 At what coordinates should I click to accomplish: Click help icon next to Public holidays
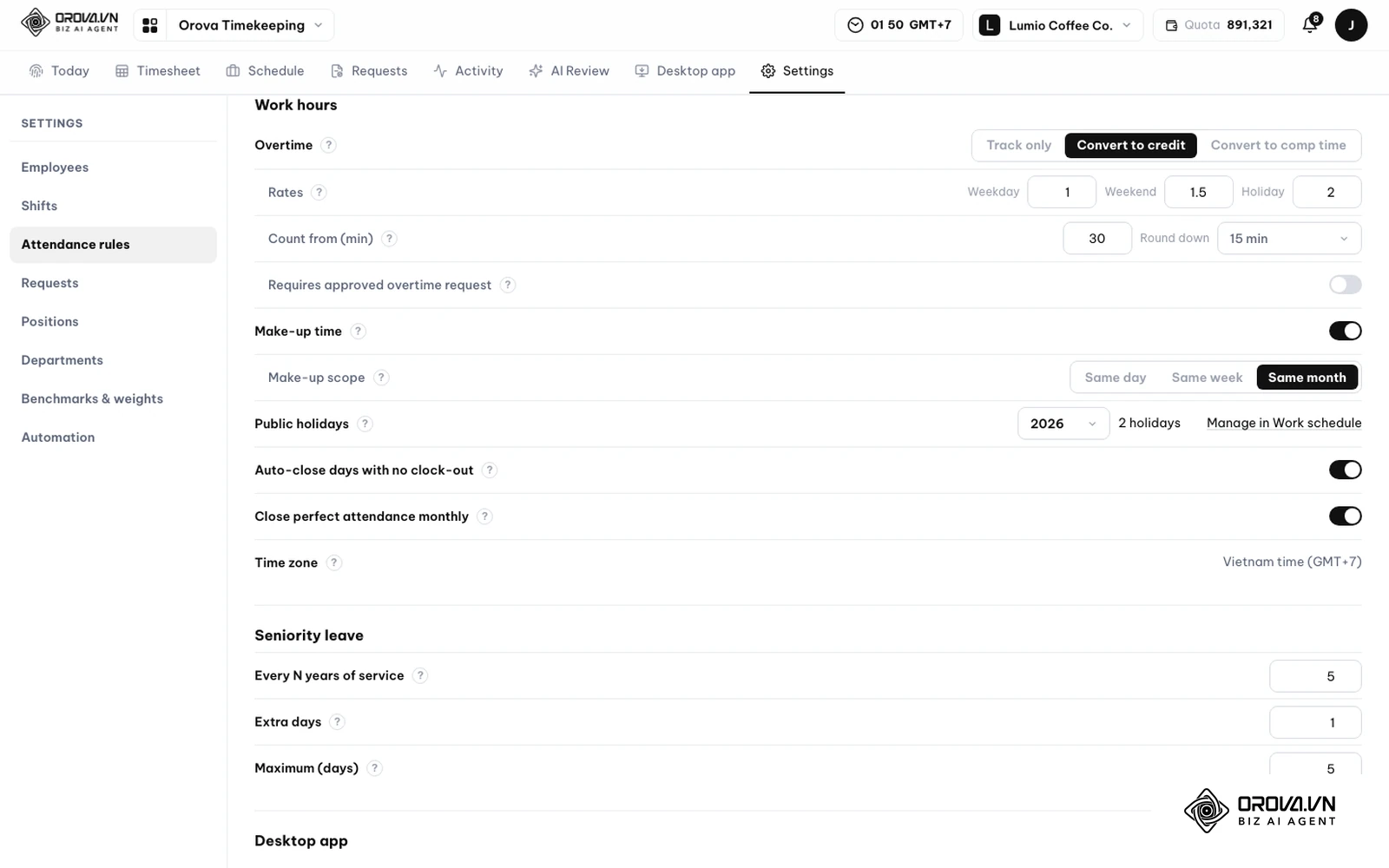point(365,424)
